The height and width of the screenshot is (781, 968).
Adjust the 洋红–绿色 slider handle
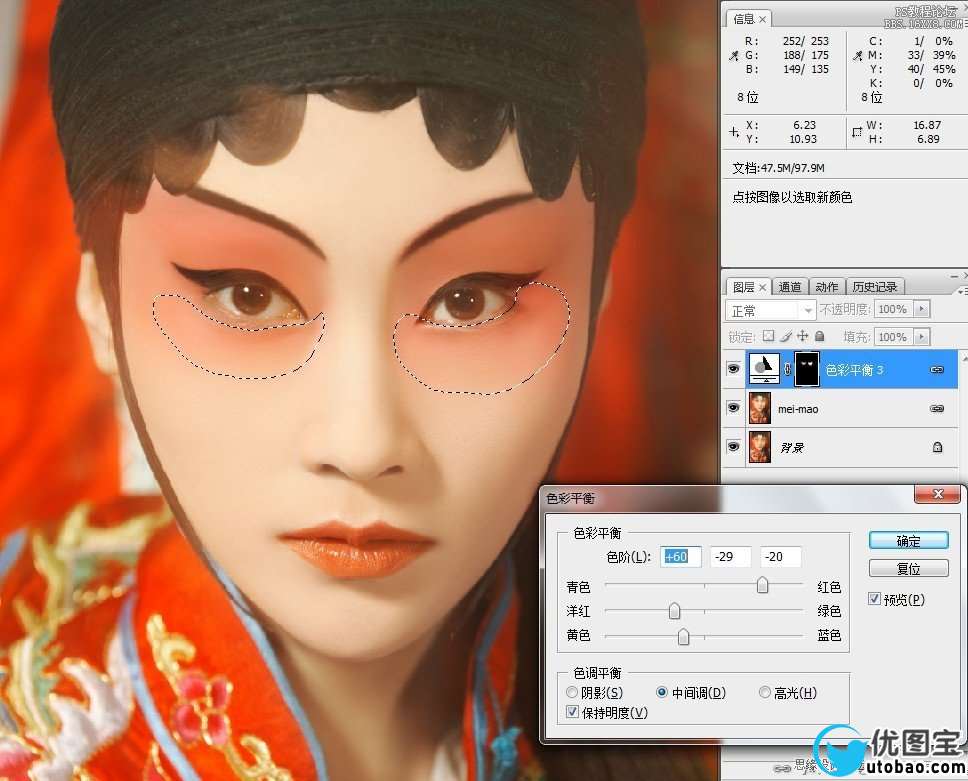[x=674, y=611]
